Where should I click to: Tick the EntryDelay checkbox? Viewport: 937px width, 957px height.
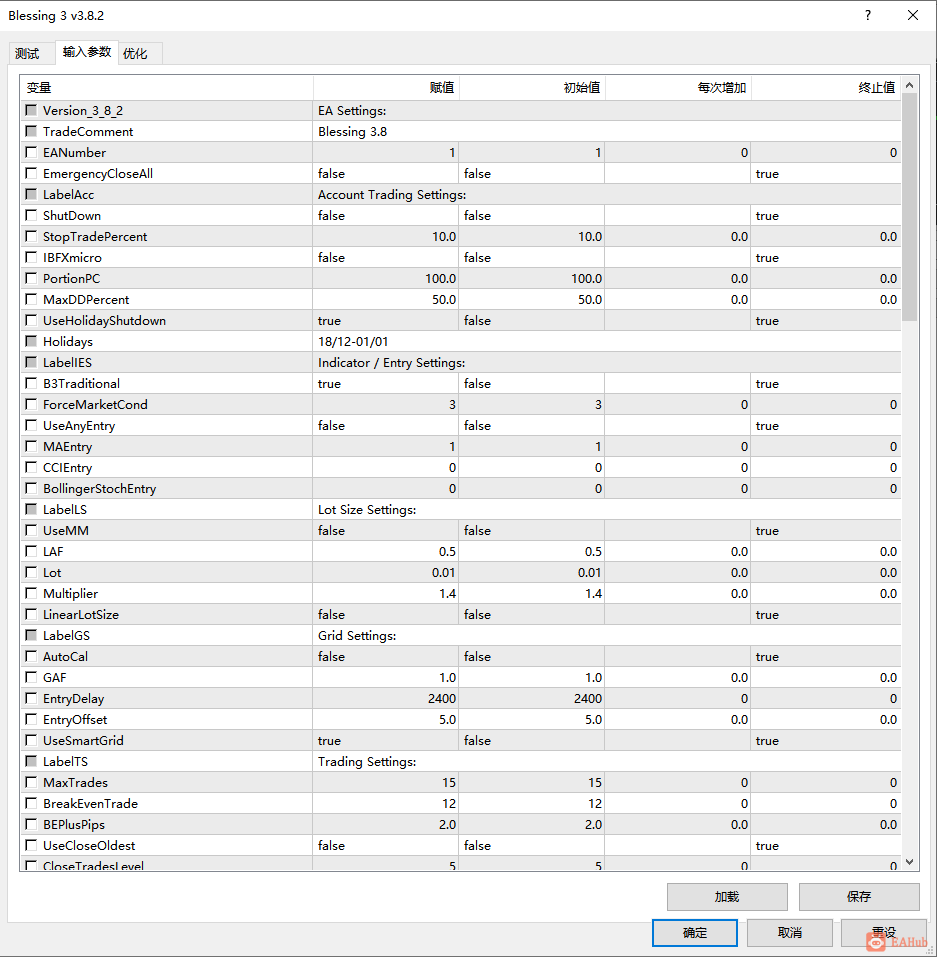coord(31,698)
